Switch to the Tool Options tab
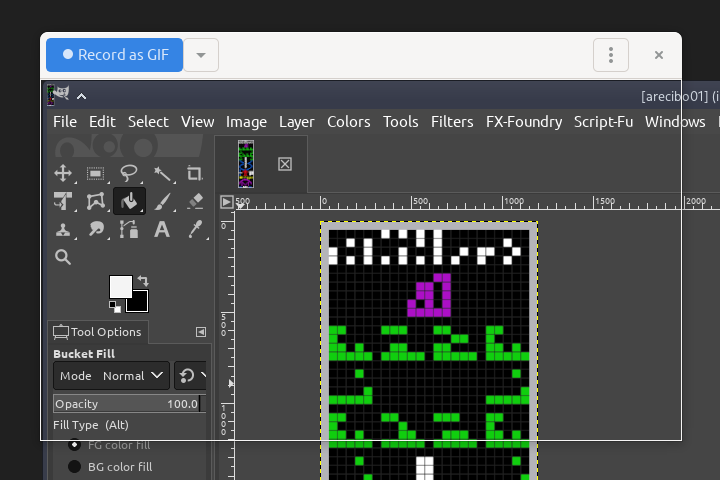Screen dimensions: 720x480 click(x=98, y=332)
